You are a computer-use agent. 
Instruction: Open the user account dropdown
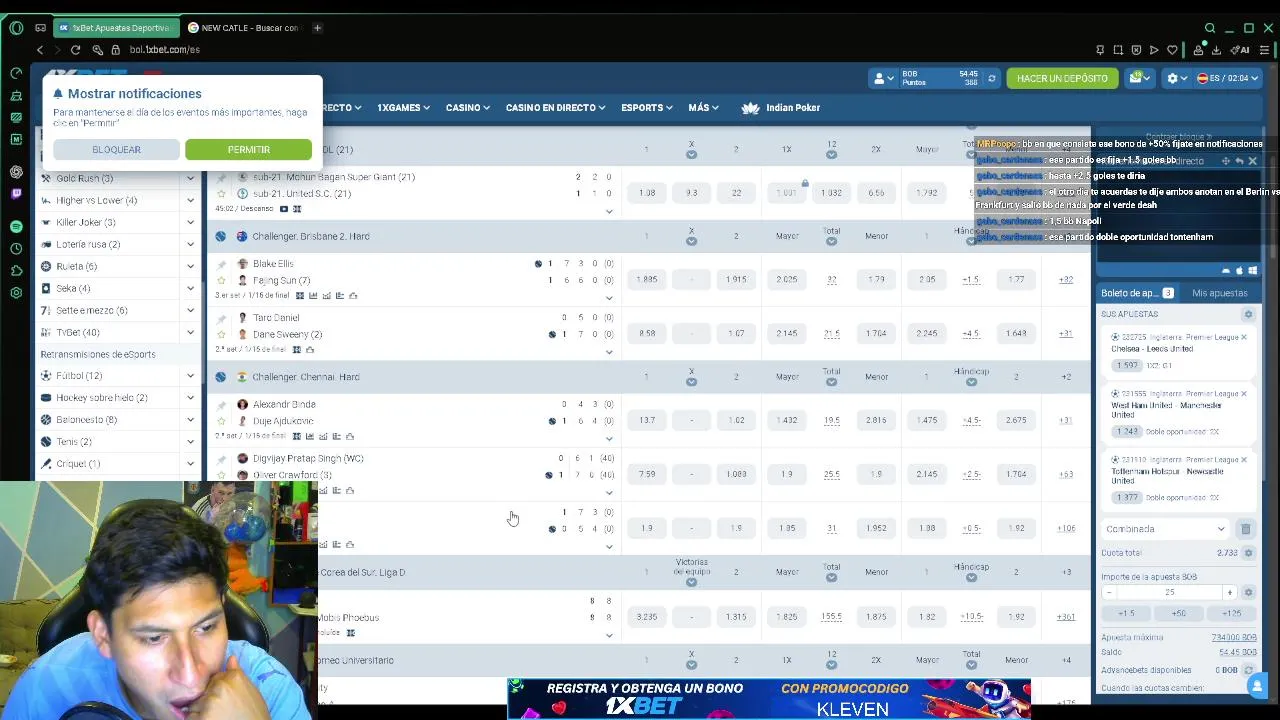(882, 78)
